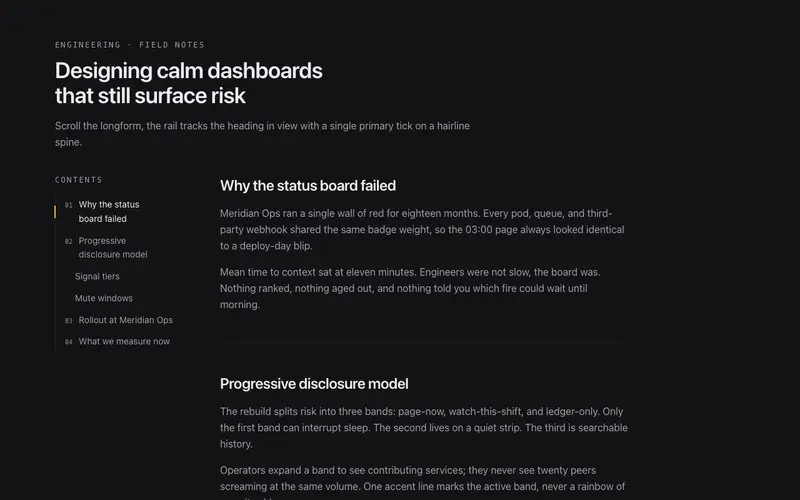Click the yellow active tick on the rail

[x=55, y=212]
